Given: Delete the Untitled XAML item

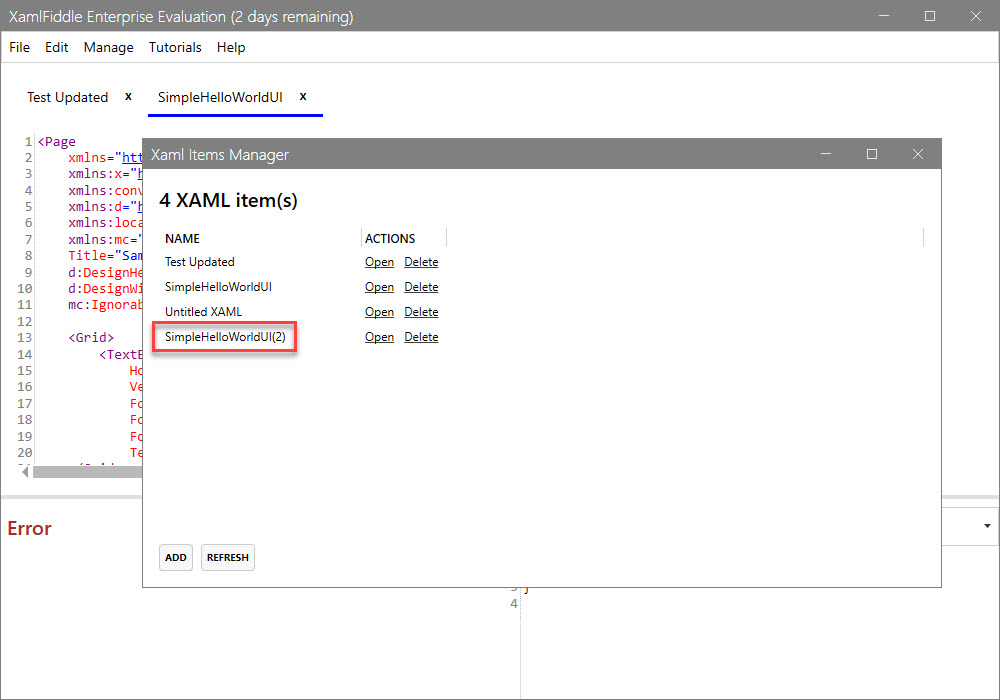Looking at the screenshot, I should (x=421, y=312).
